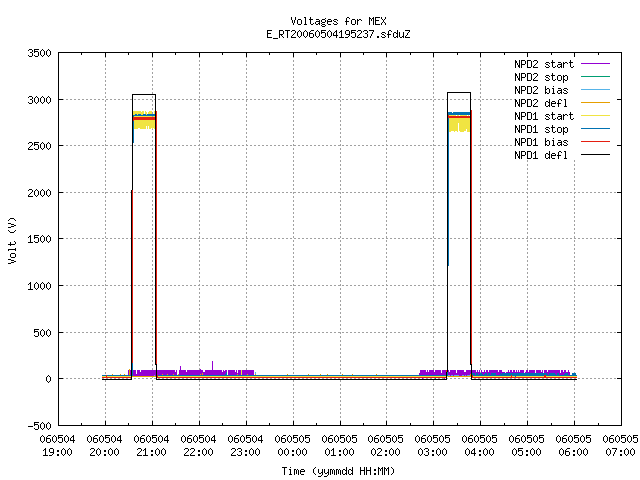Click the plot title 'Voltages for MEX'

(338, 21)
